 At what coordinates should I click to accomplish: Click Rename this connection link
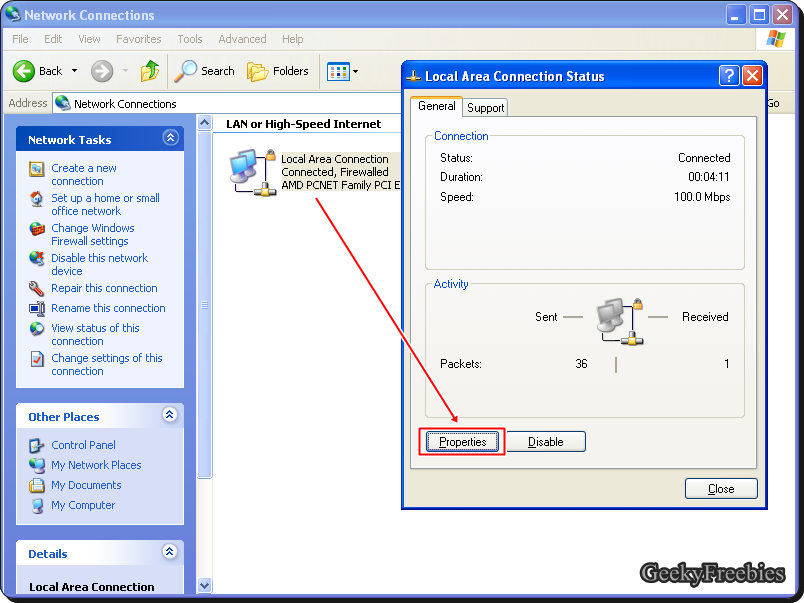tap(108, 308)
